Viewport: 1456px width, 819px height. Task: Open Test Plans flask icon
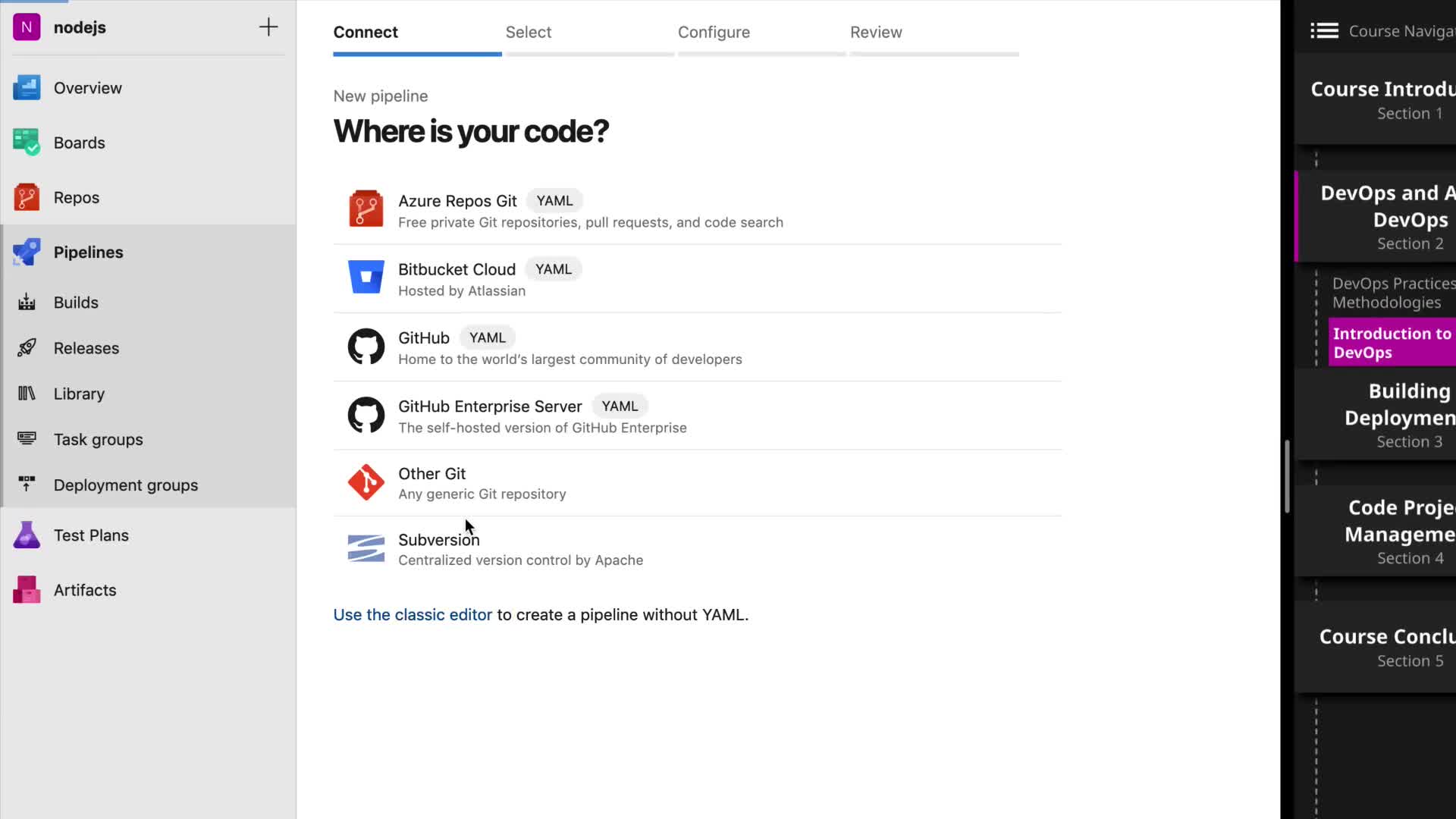(27, 535)
